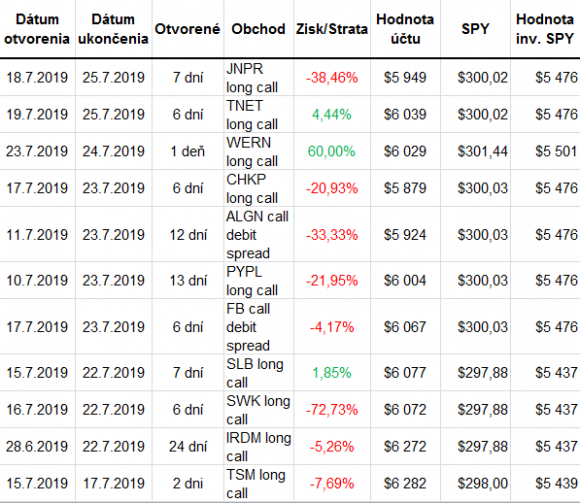Click the closing date 17.7.2019
Image resolution: width=580 pixels, height=503 pixels.
click(x=113, y=483)
